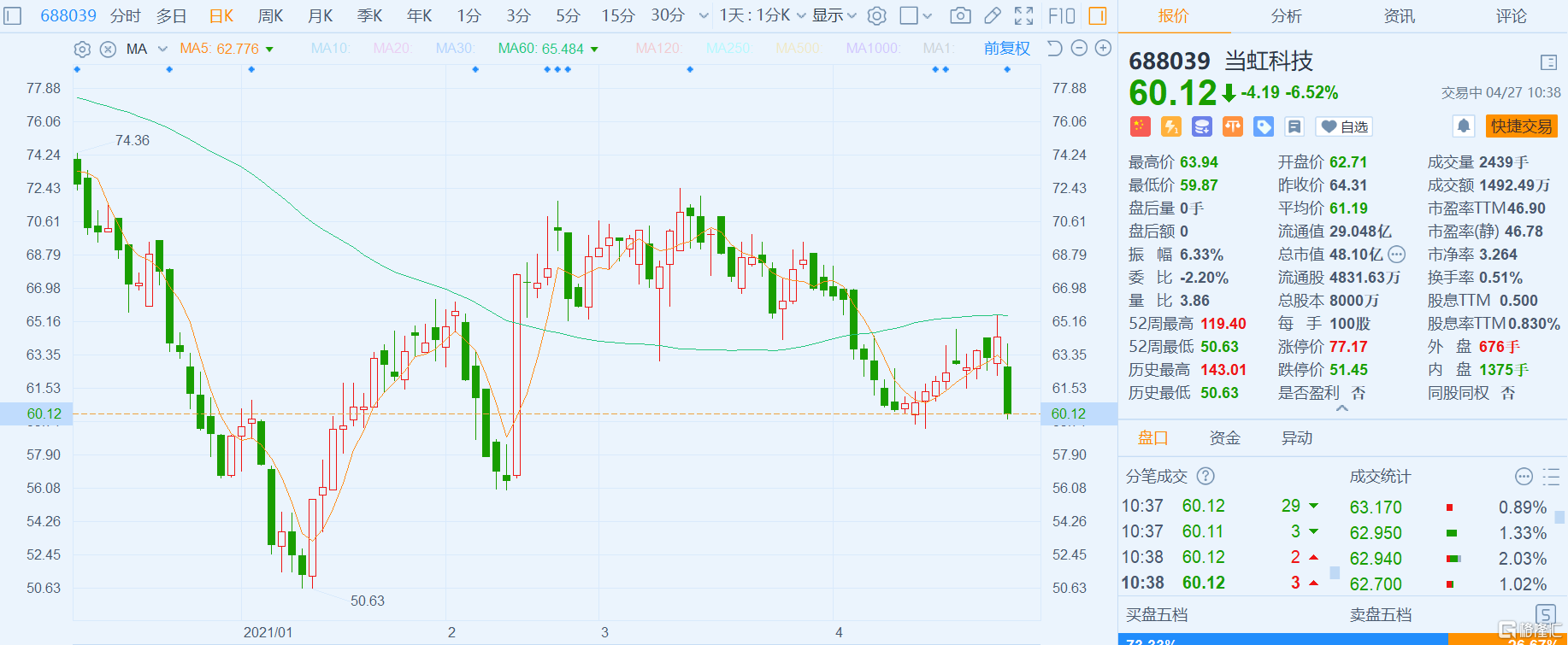Switch chart to 15分 period
Viewport: 1568px width, 645px height.
click(617, 15)
